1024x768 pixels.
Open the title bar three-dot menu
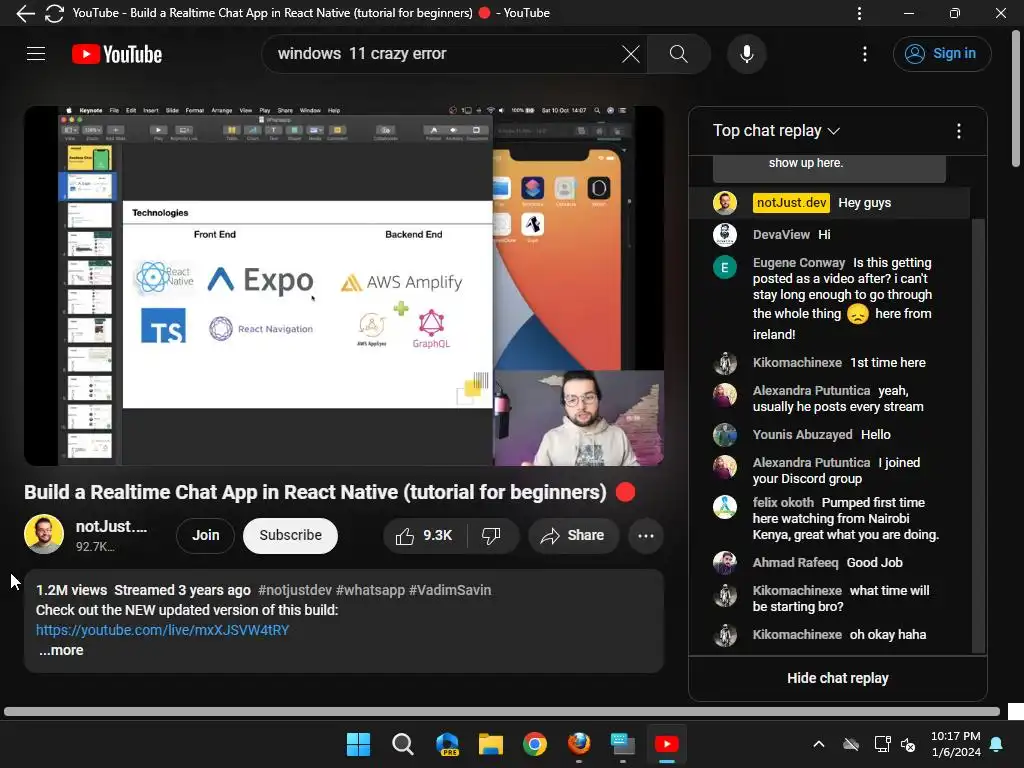pos(859,13)
